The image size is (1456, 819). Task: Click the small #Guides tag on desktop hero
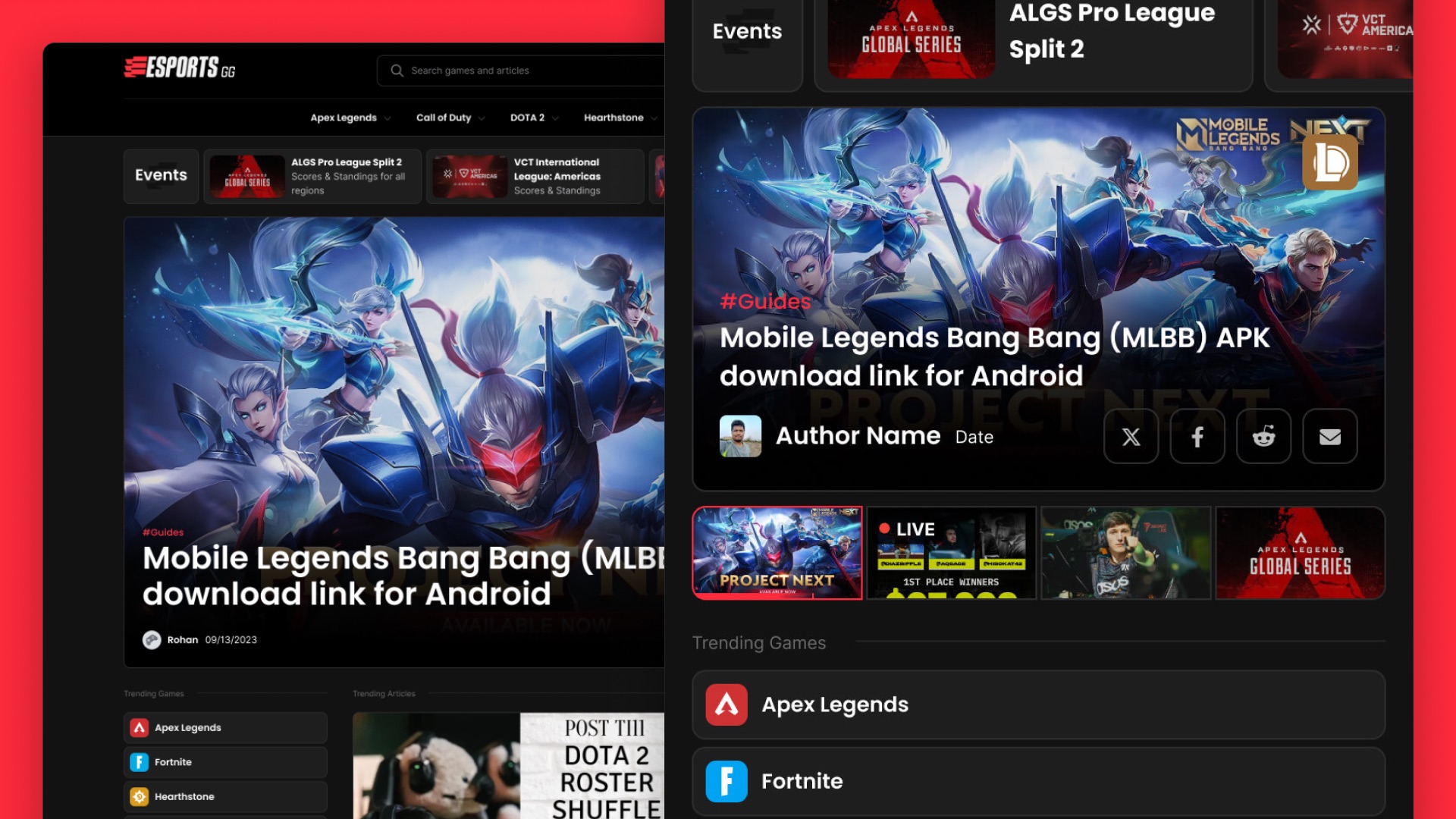(x=163, y=532)
